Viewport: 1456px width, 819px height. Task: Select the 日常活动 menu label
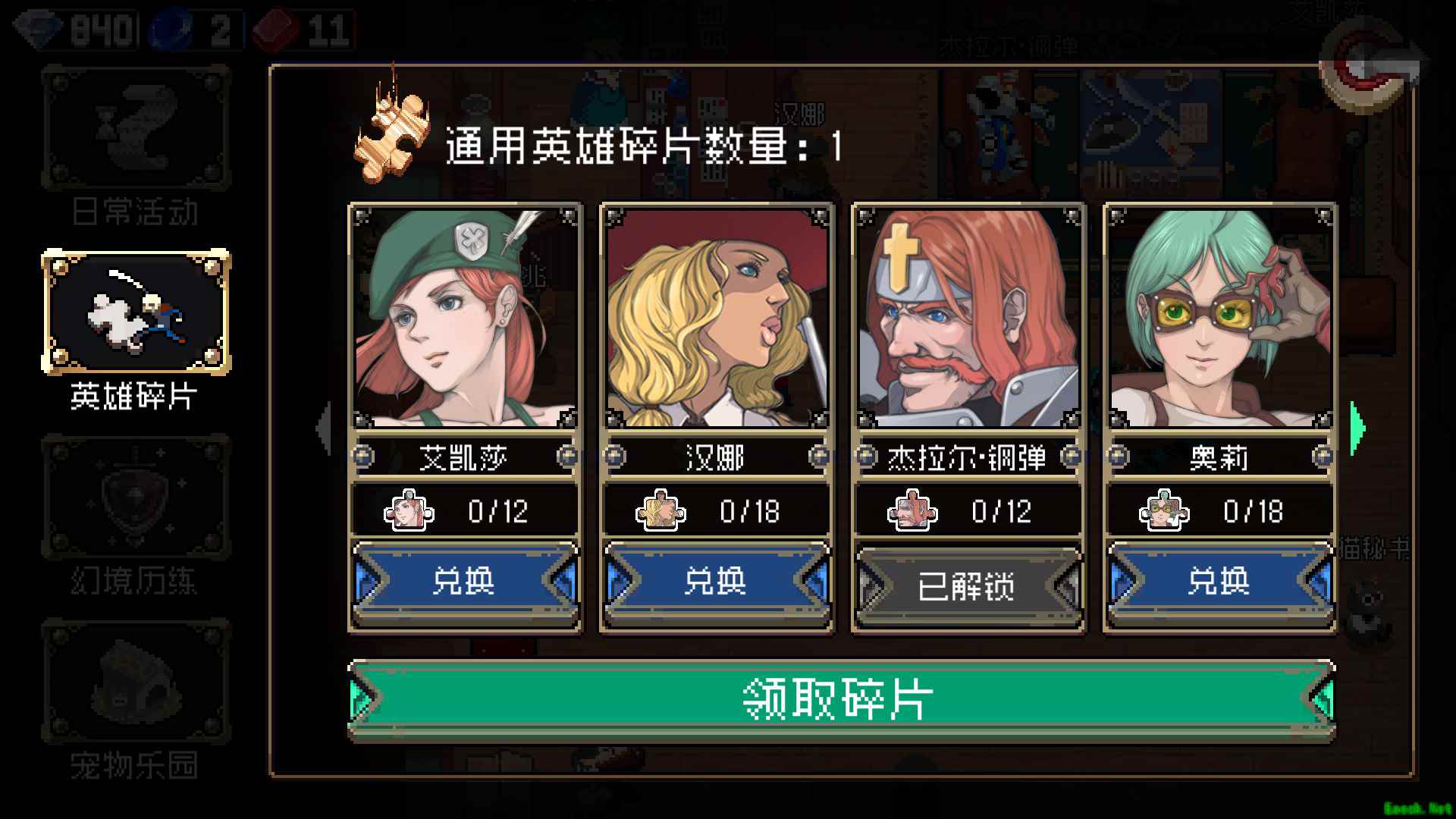click(135, 212)
